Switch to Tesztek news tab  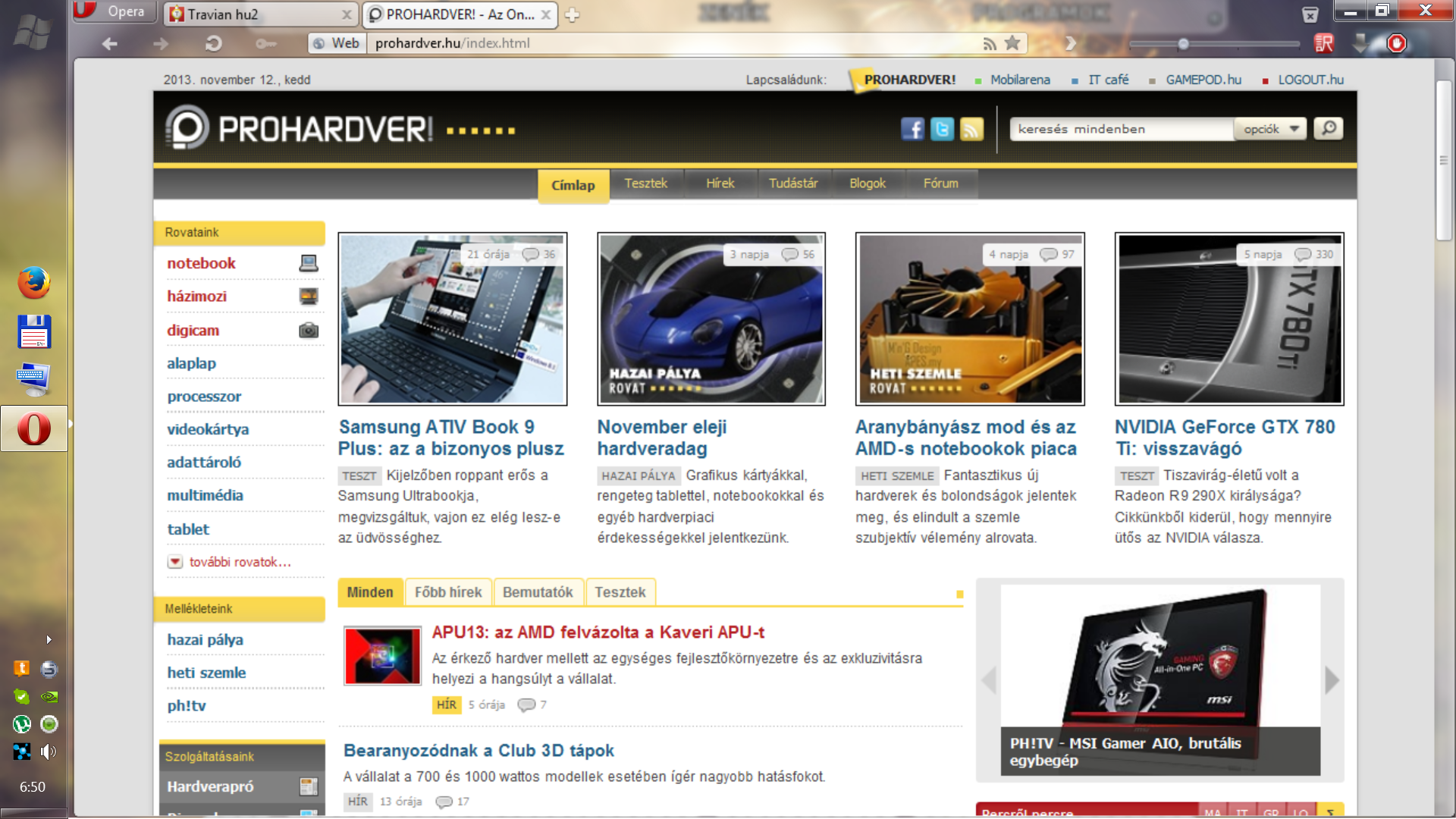coord(620,592)
